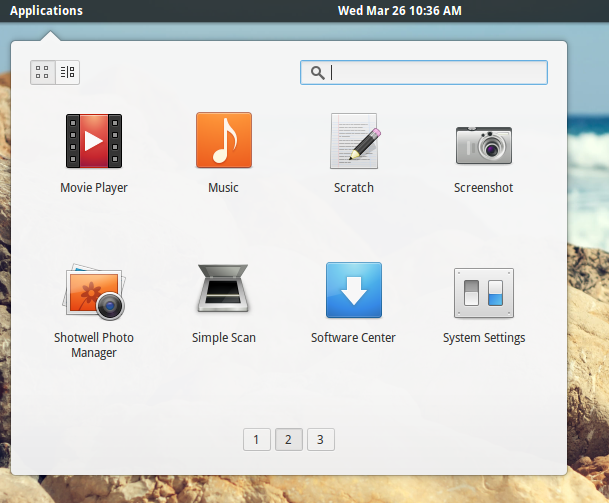The width and height of the screenshot is (609, 503).
Task: Go to page 3 of applications
Action: pyautogui.click(x=320, y=440)
